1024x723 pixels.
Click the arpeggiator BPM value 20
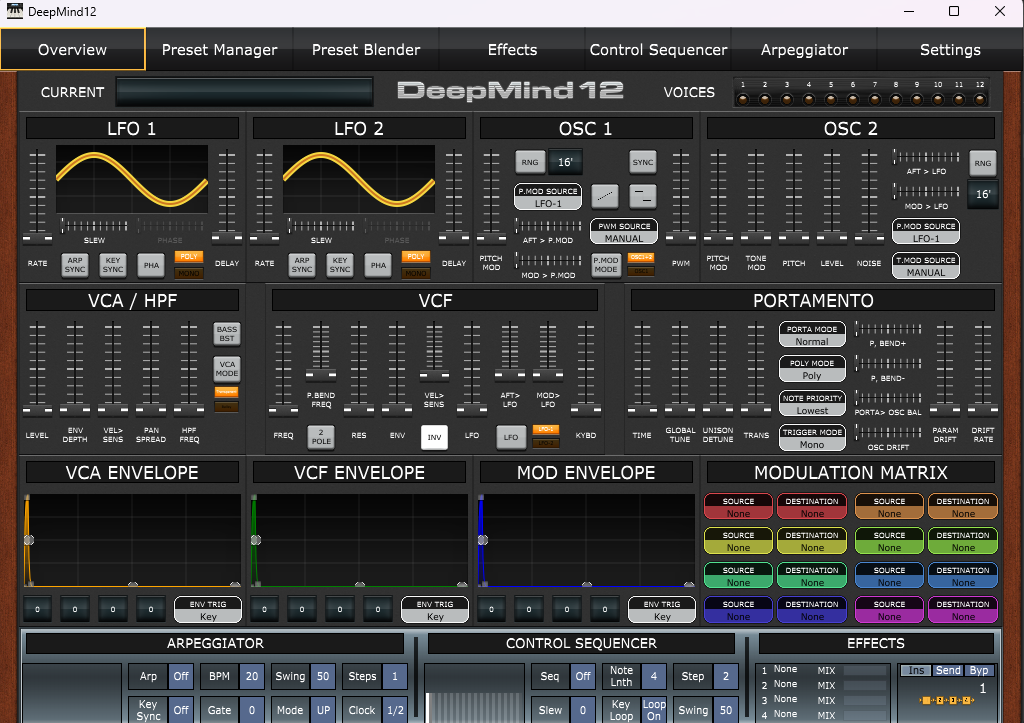[x=252, y=676]
